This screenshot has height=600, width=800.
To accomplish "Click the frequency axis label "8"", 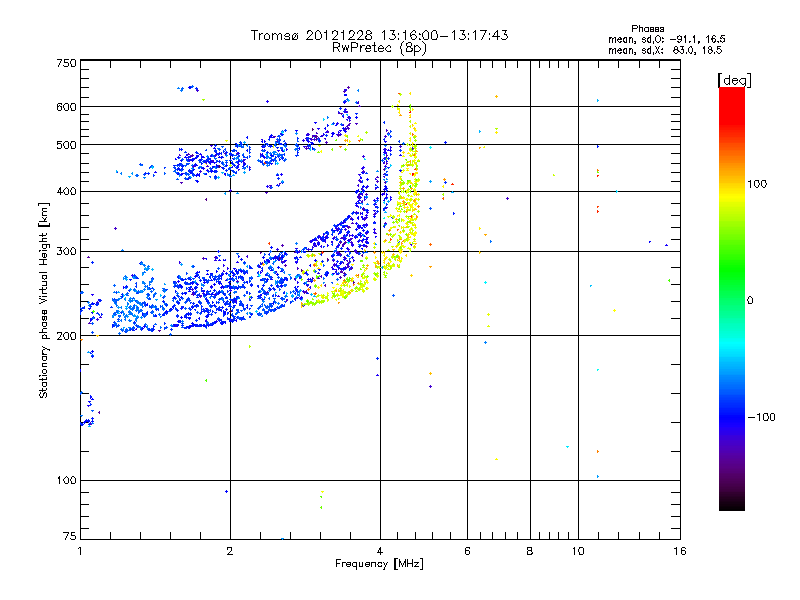I will click(530, 551).
